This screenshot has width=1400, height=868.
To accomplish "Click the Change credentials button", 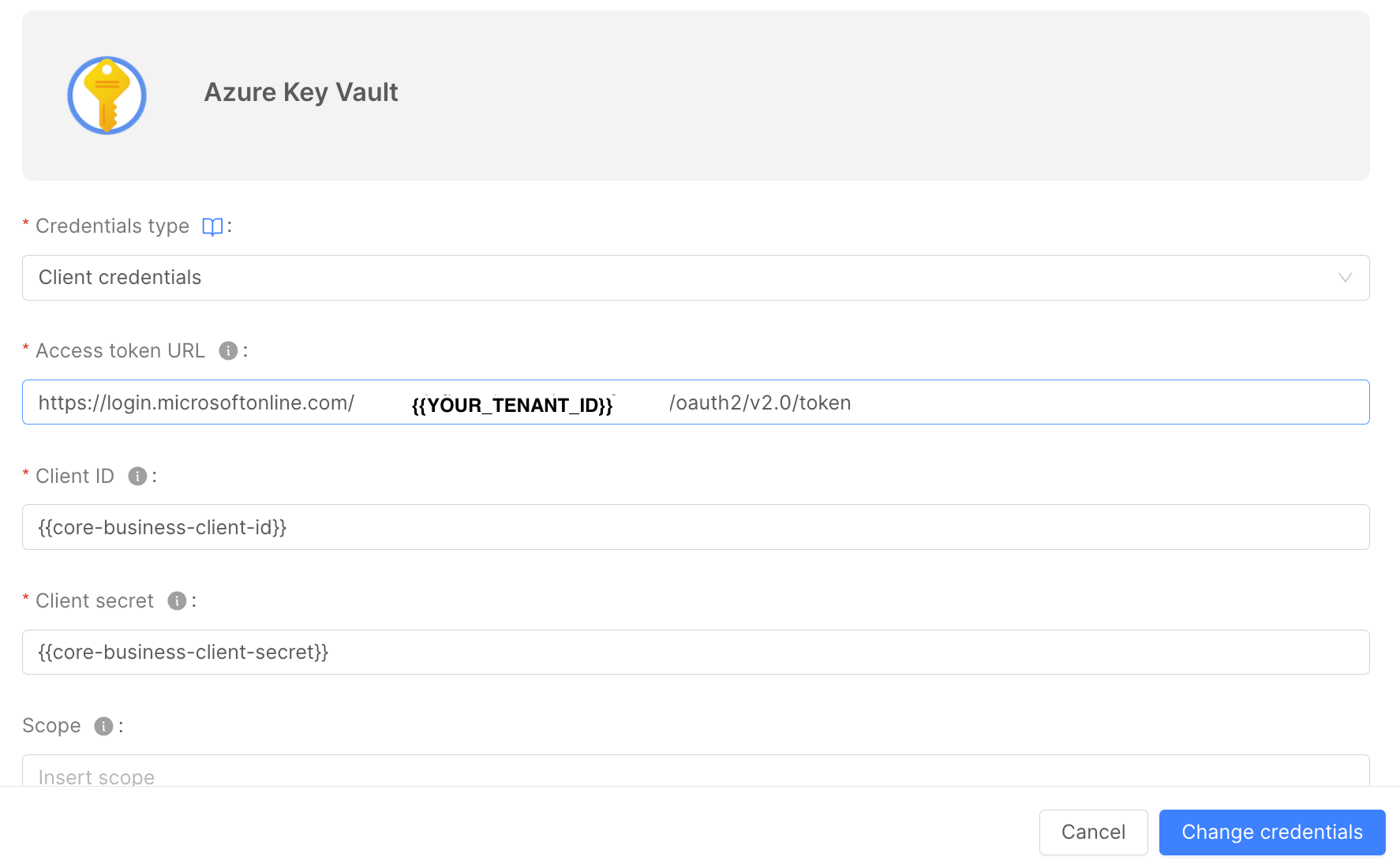I will (x=1271, y=832).
